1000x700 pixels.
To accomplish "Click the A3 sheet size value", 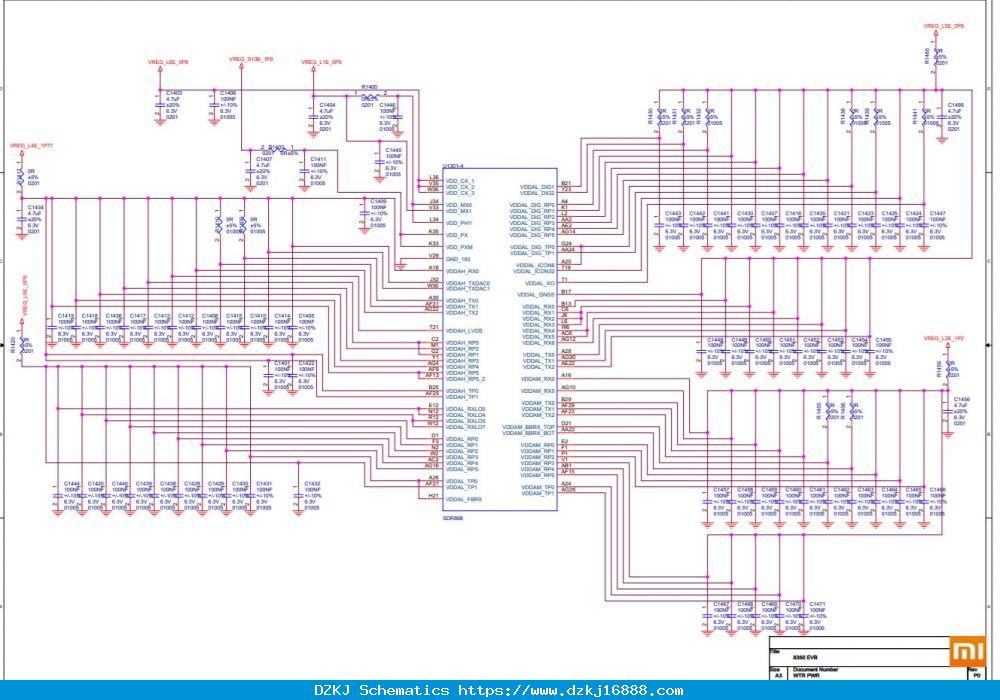I will pyautogui.click(x=778, y=675).
